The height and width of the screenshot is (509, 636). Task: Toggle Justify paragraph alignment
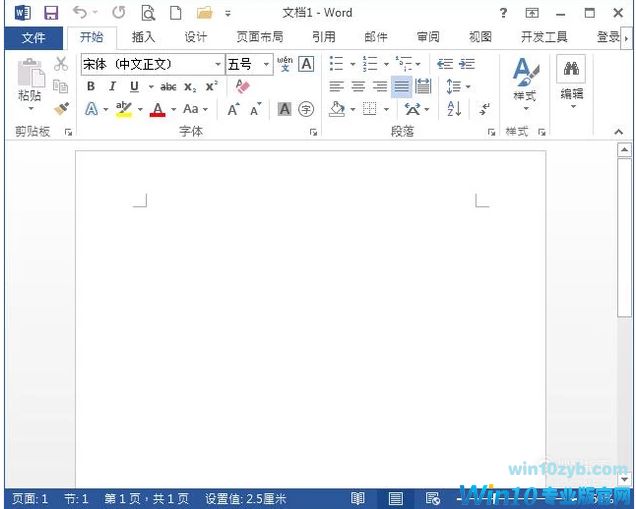[401, 87]
